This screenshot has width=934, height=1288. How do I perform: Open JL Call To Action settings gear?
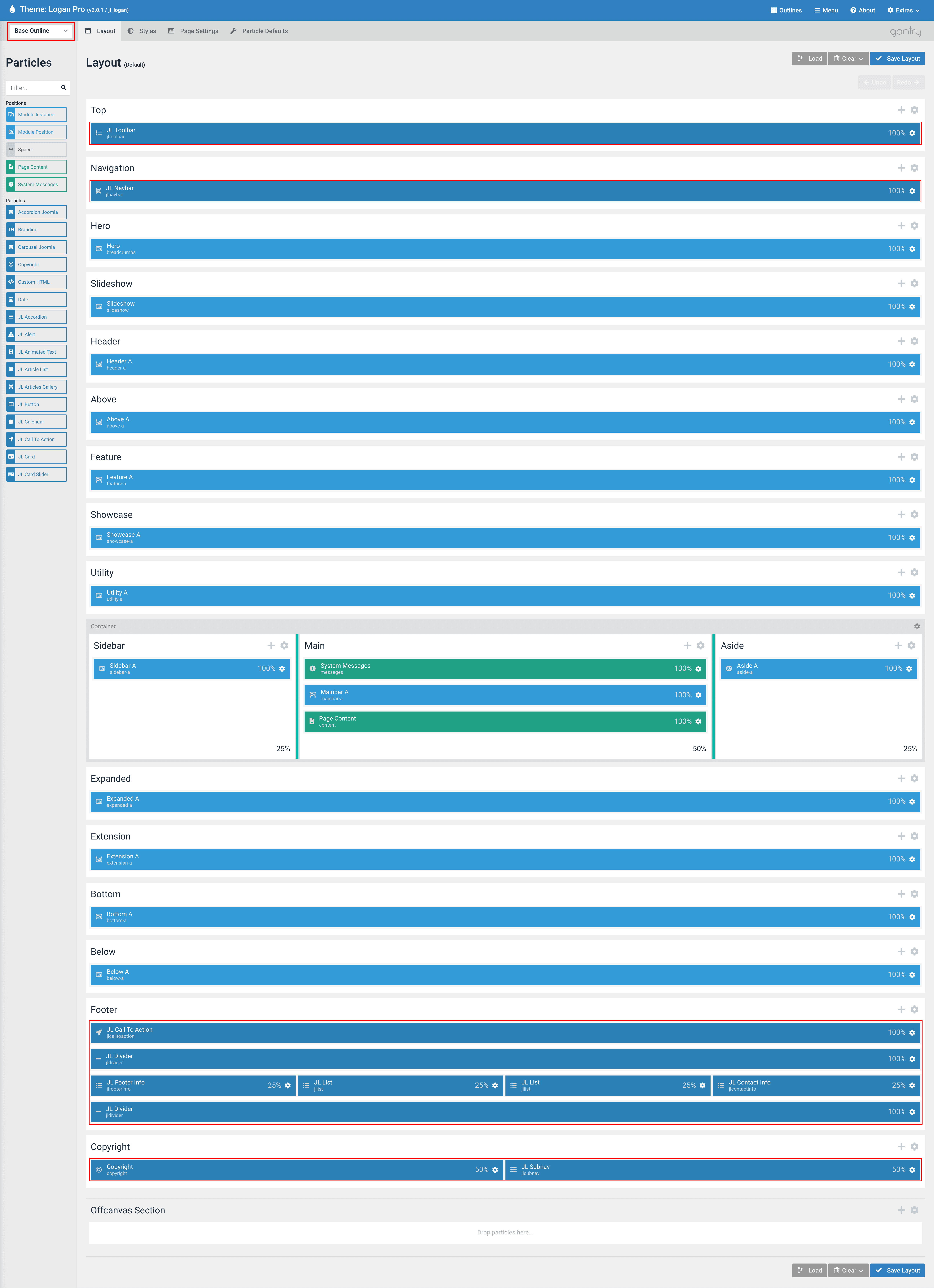tap(912, 1033)
